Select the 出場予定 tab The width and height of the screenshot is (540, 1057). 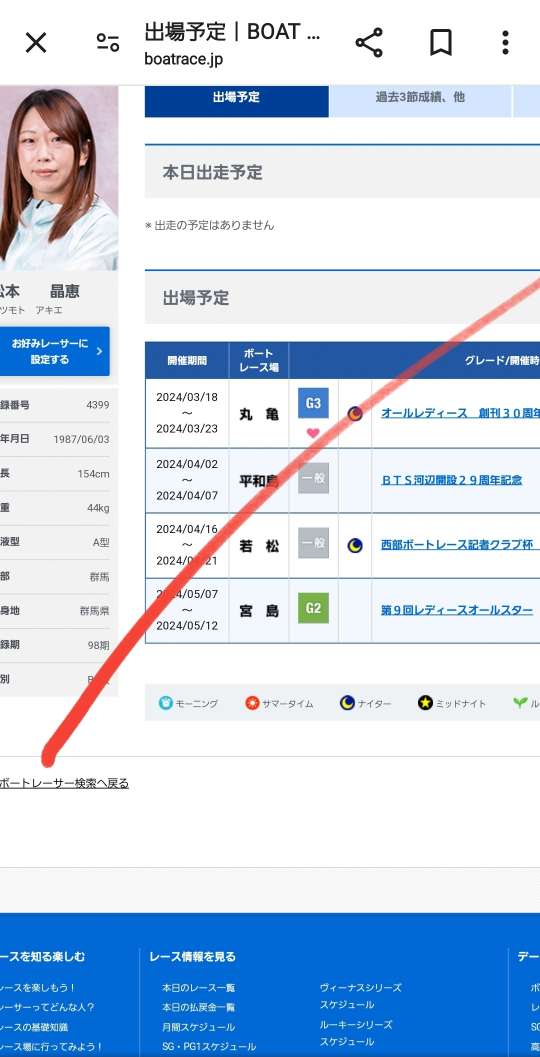(x=237, y=97)
